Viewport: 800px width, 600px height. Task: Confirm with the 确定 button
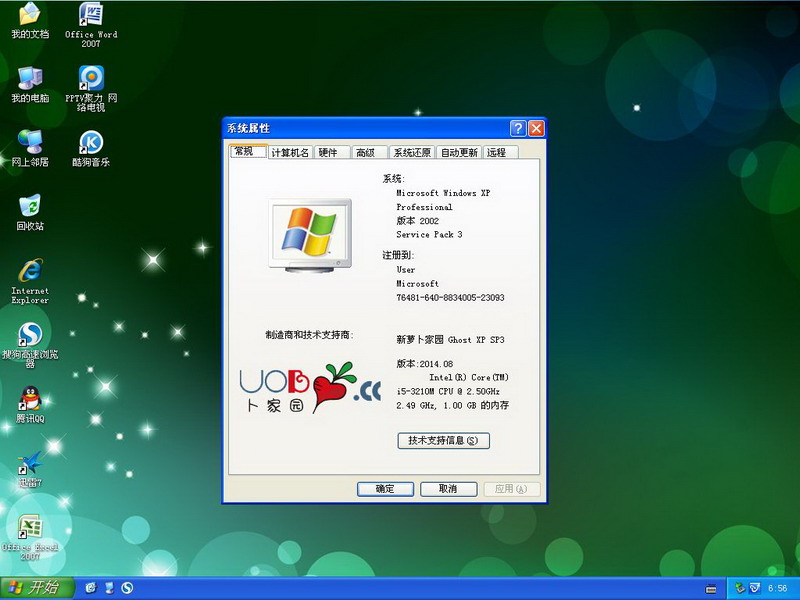pyautogui.click(x=385, y=489)
